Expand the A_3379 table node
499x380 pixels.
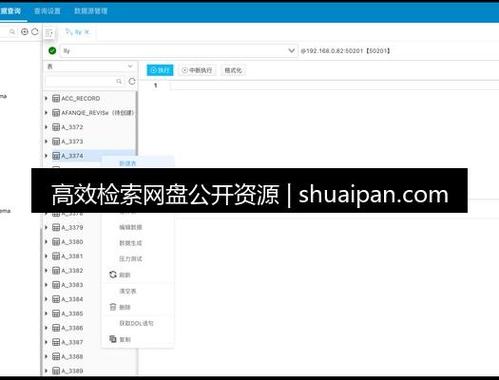click(x=46, y=227)
